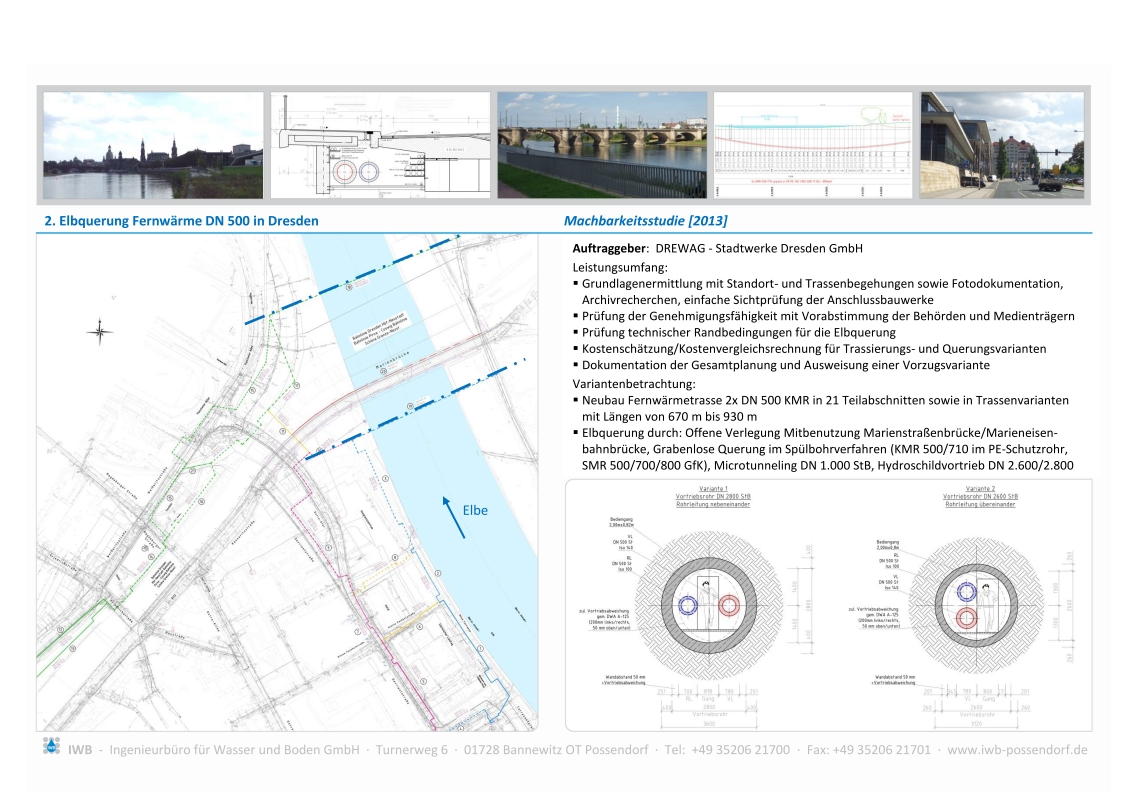The image size is (1123, 794).
Task: Click the compass rose on the map
Action: click(99, 331)
